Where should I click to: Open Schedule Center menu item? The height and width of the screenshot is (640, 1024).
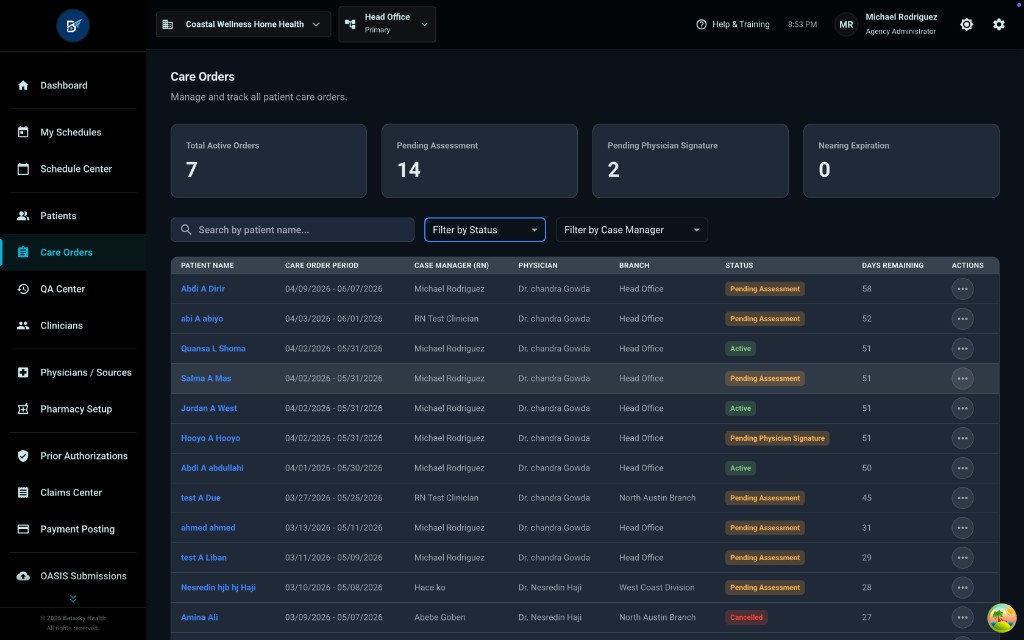point(73,168)
